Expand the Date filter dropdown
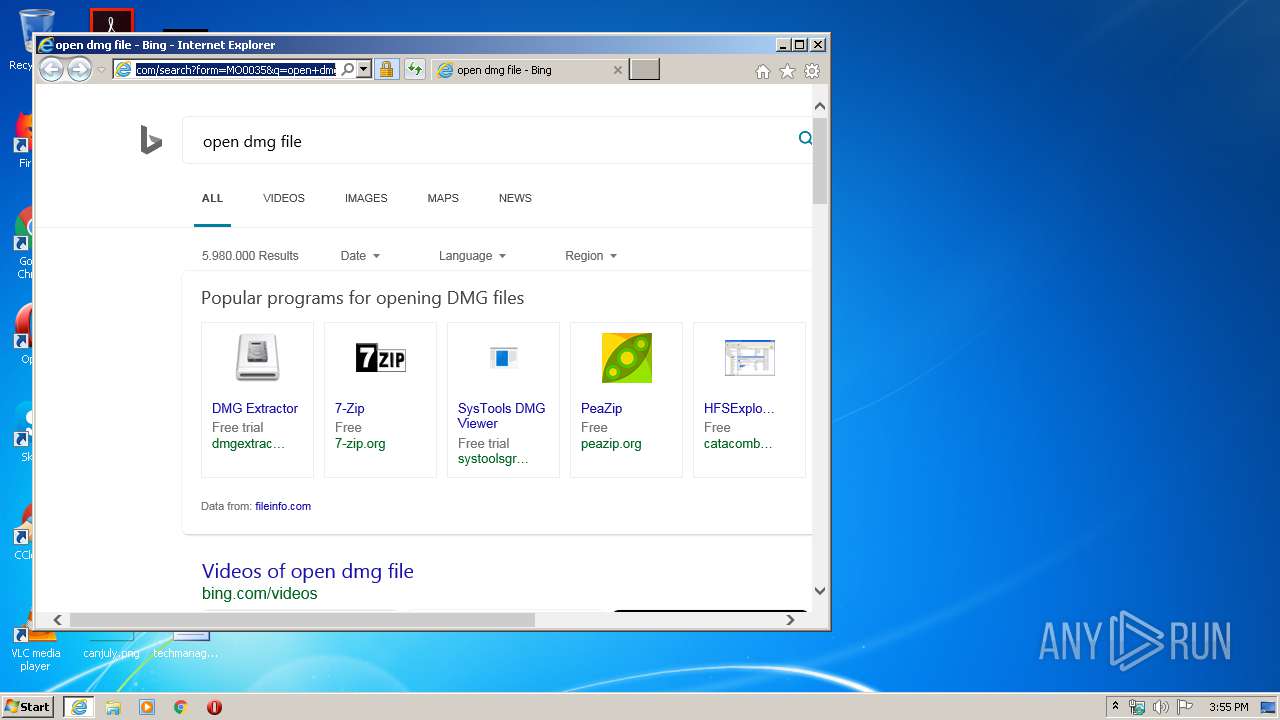 tap(360, 256)
